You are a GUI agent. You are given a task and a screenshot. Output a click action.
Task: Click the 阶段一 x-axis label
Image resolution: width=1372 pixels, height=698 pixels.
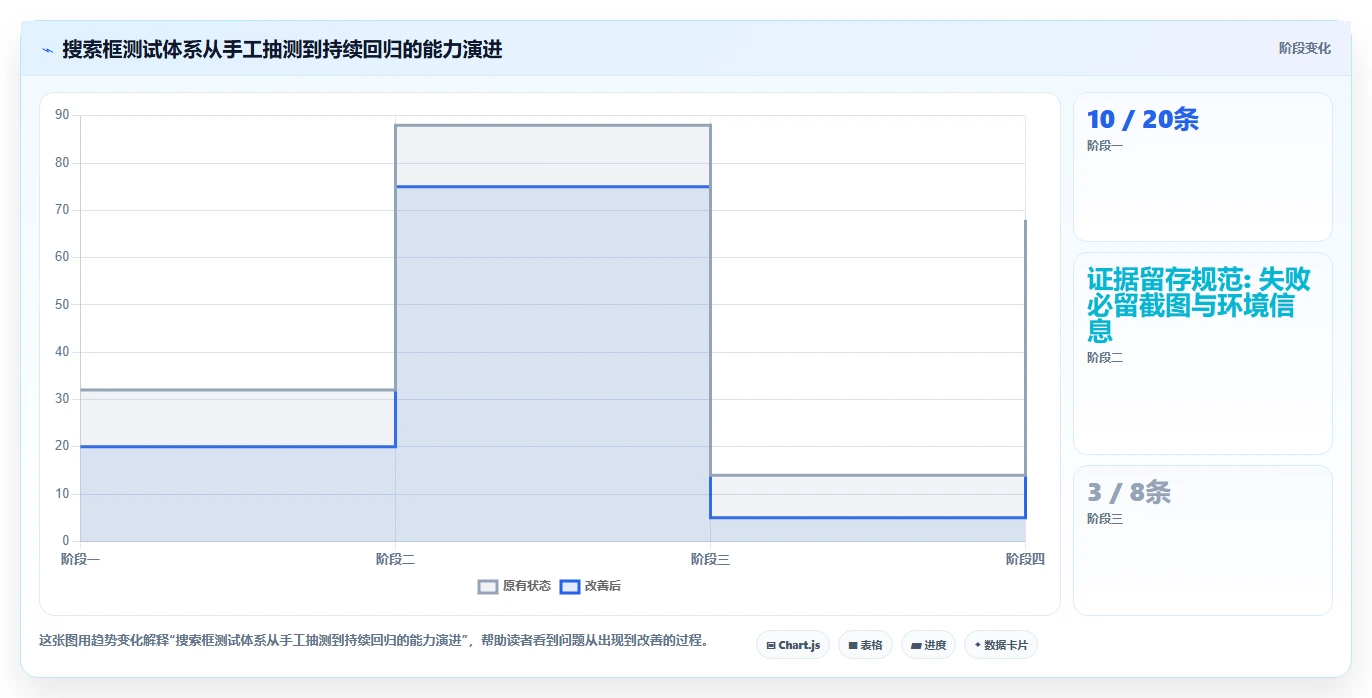80,559
